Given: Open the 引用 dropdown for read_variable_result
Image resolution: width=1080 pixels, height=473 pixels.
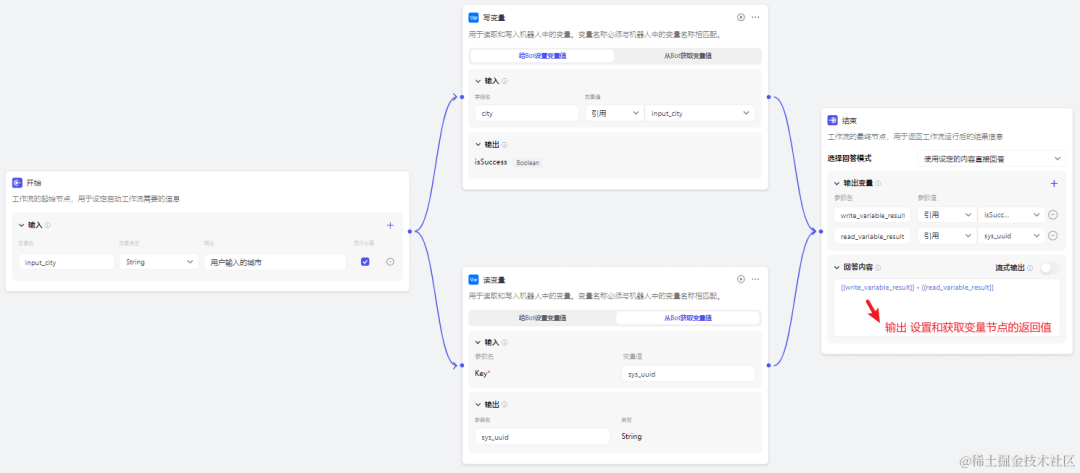Looking at the screenshot, I should click(948, 236).
